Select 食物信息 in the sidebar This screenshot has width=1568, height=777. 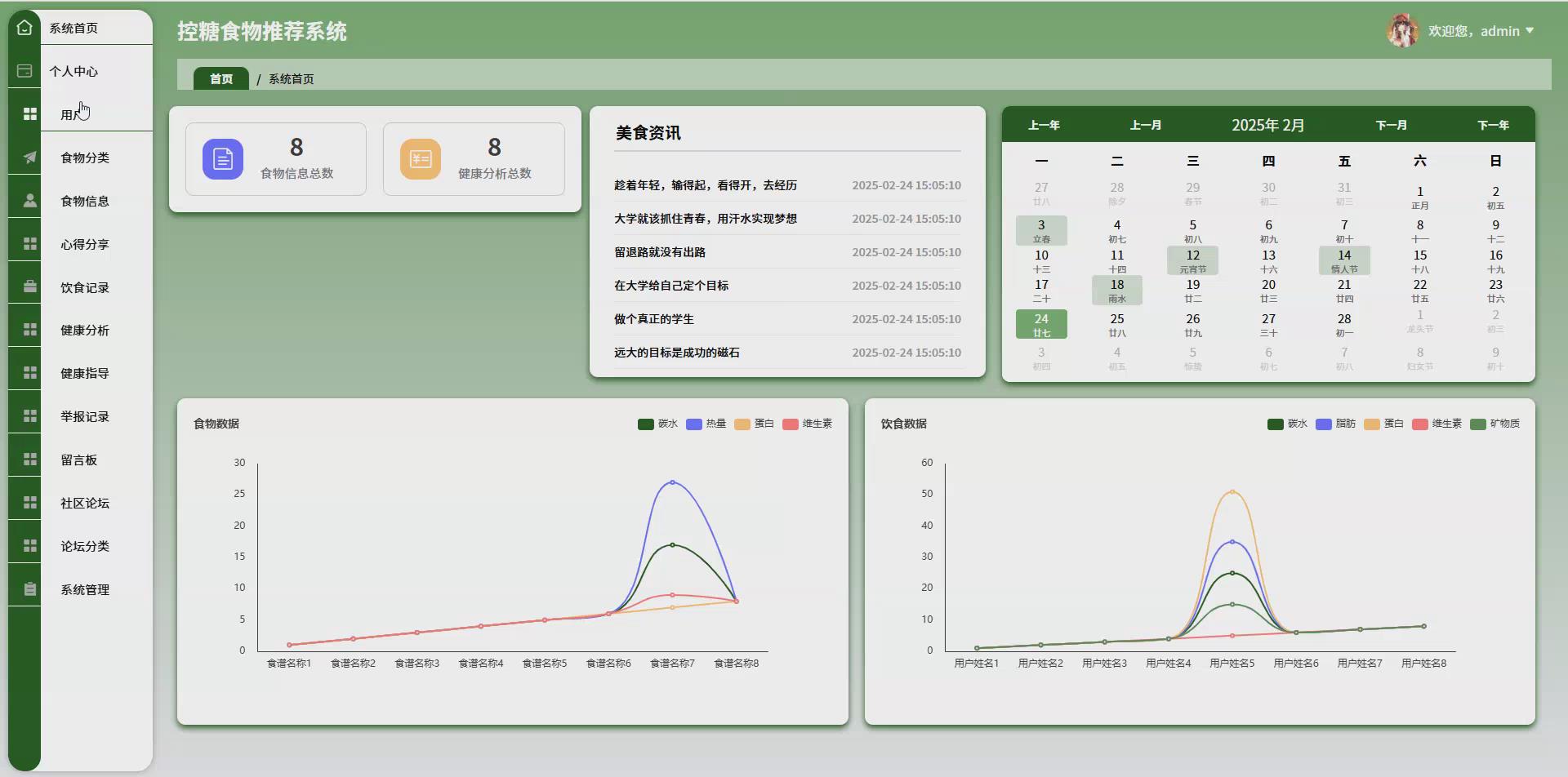[x=85, y=201]
